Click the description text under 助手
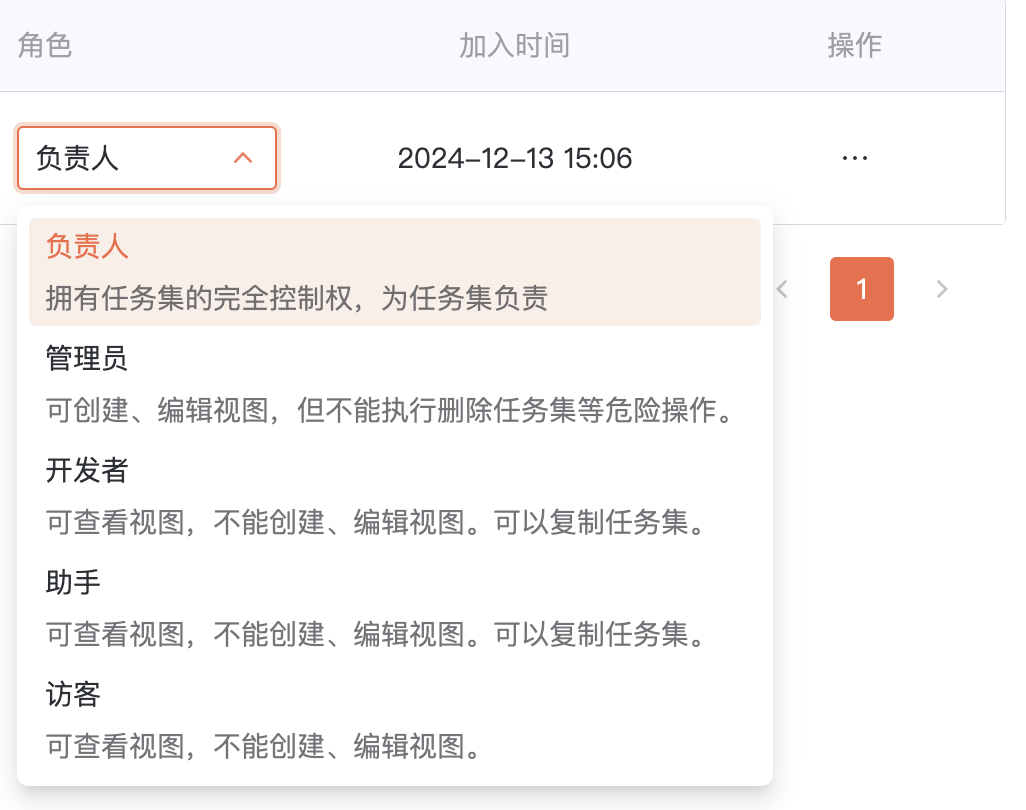This screenshot has width=1026, height=810. 376,635
